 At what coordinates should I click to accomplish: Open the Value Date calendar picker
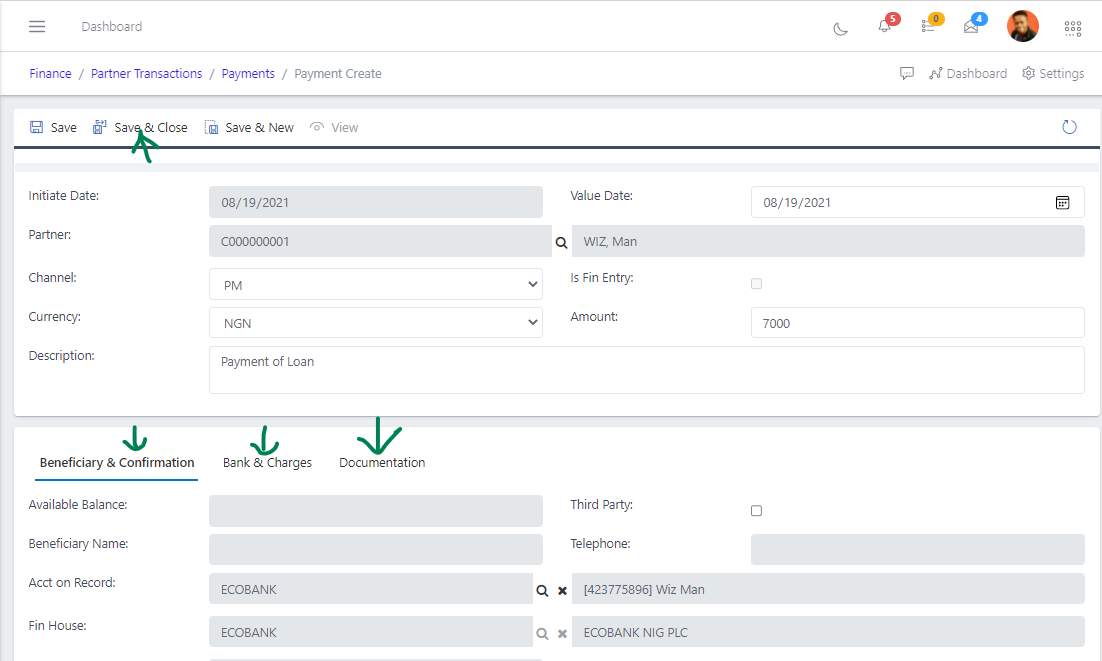[1062, 201]
